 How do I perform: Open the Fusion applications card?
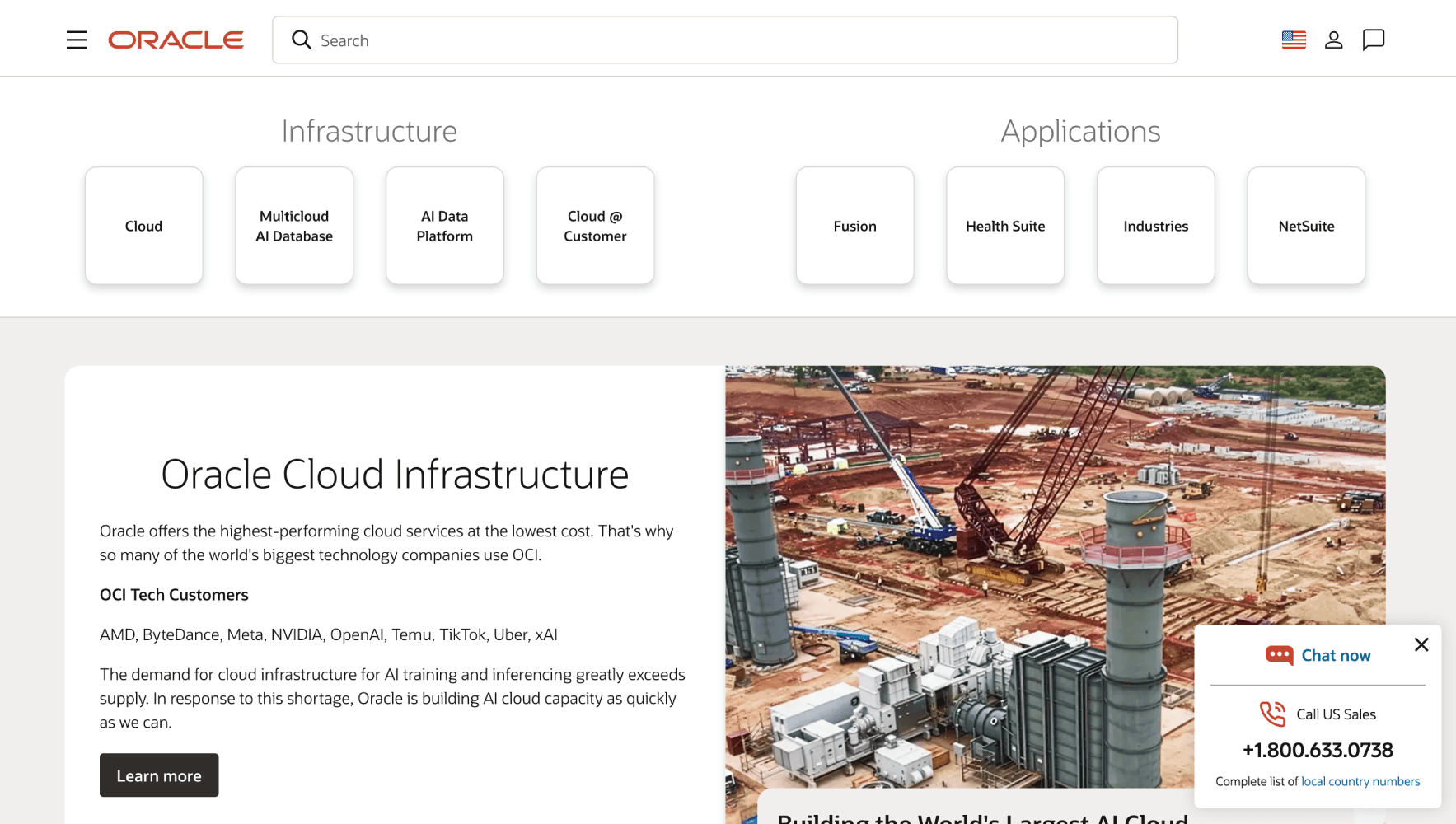855,226
